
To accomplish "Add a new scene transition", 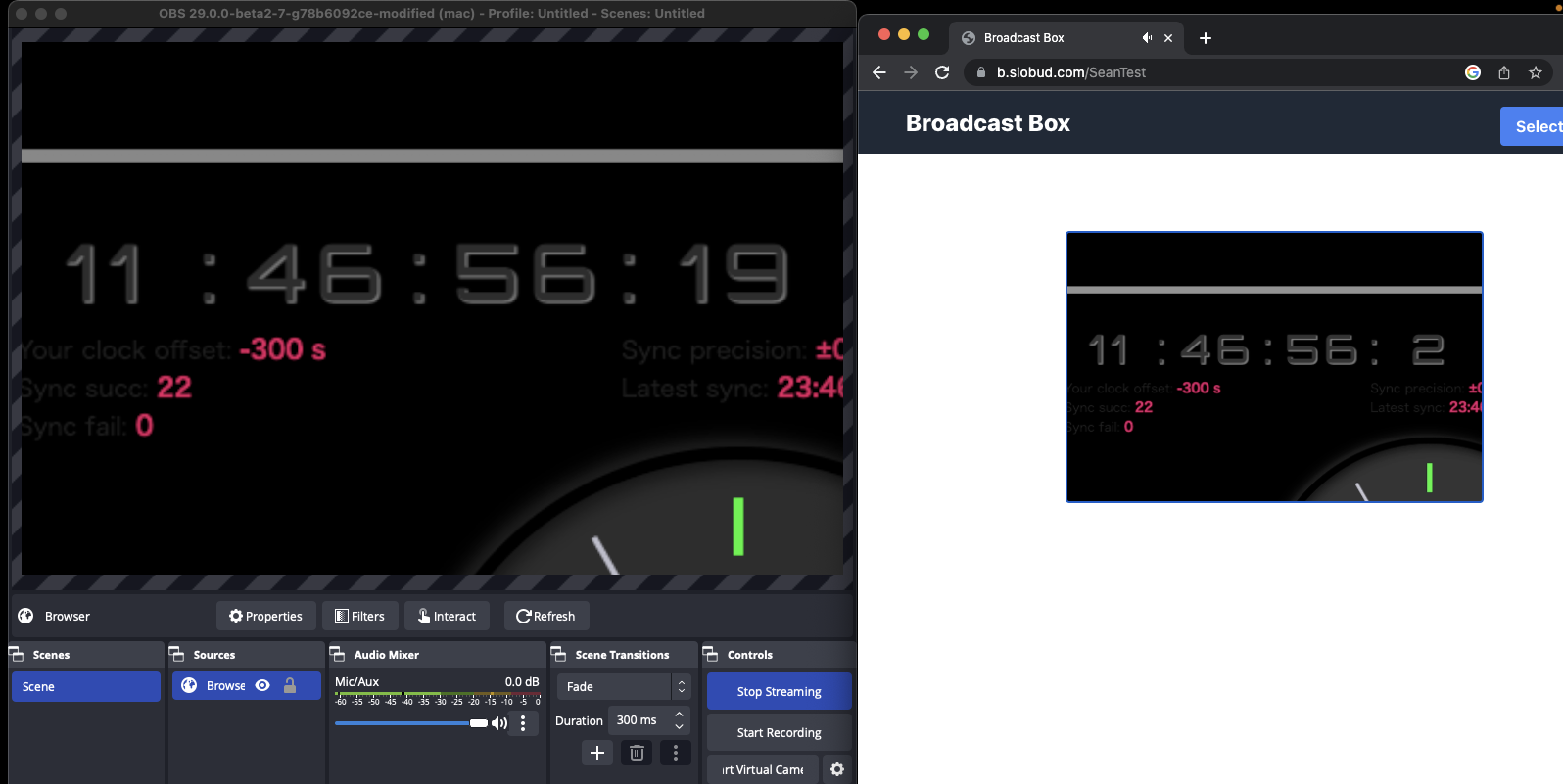I will [597, 753].
